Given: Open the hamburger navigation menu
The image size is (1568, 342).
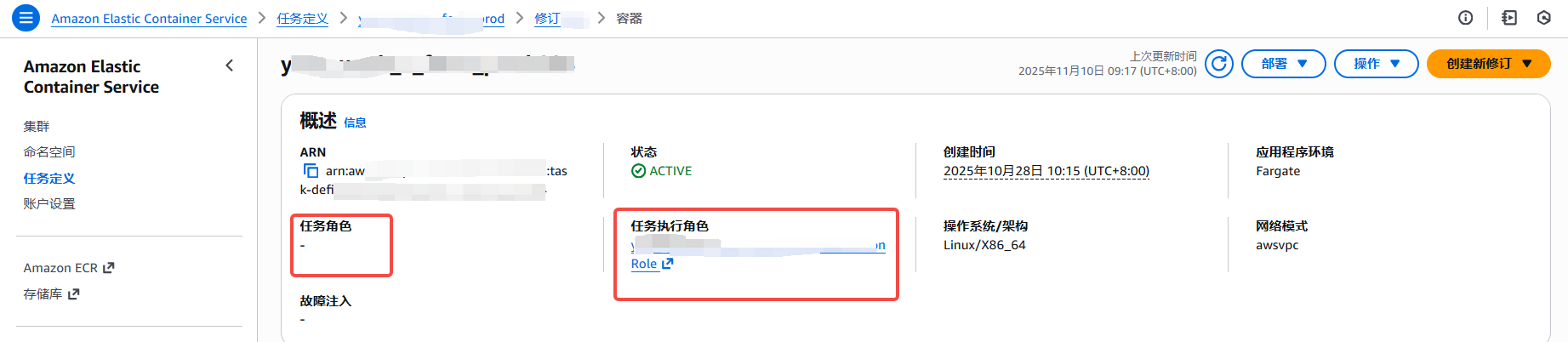Looking at the screenshot, I should click(26, 17).
